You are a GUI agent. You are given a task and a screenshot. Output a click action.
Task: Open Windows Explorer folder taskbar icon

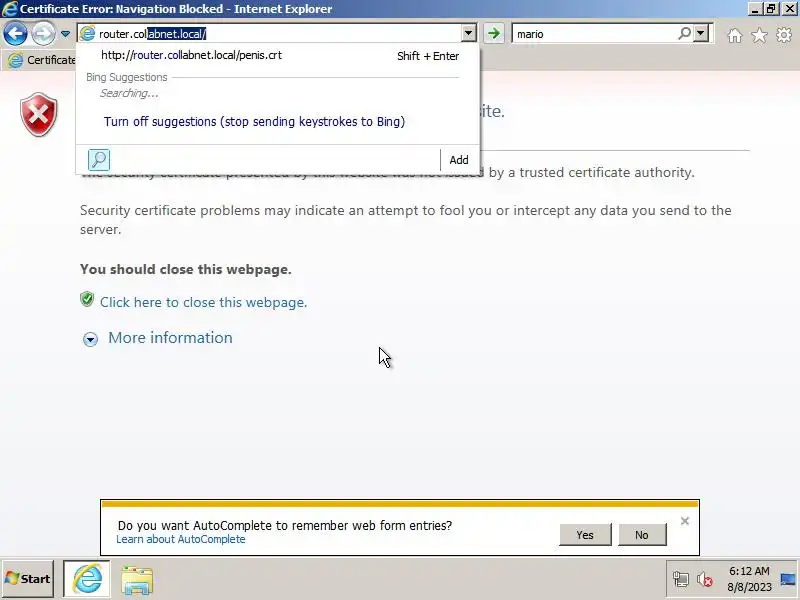[137, 580]
